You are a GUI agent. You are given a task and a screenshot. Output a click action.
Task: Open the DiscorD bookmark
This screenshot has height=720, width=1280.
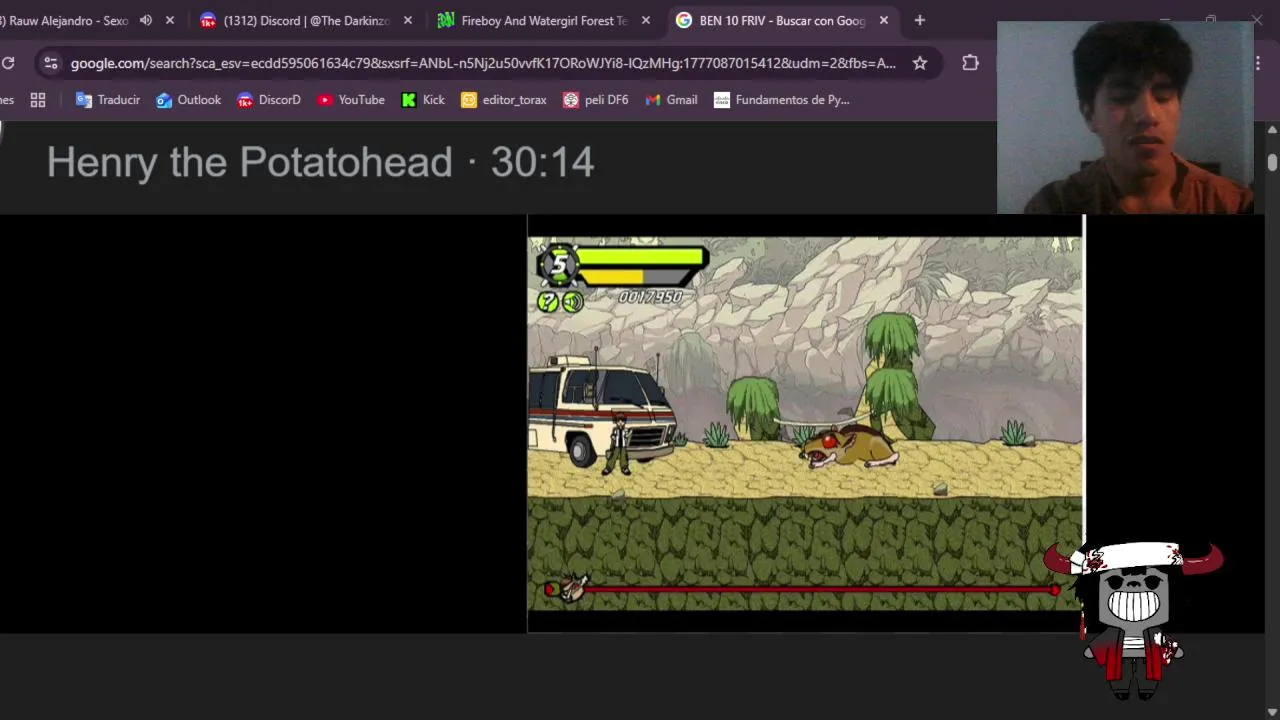point(269,100)
